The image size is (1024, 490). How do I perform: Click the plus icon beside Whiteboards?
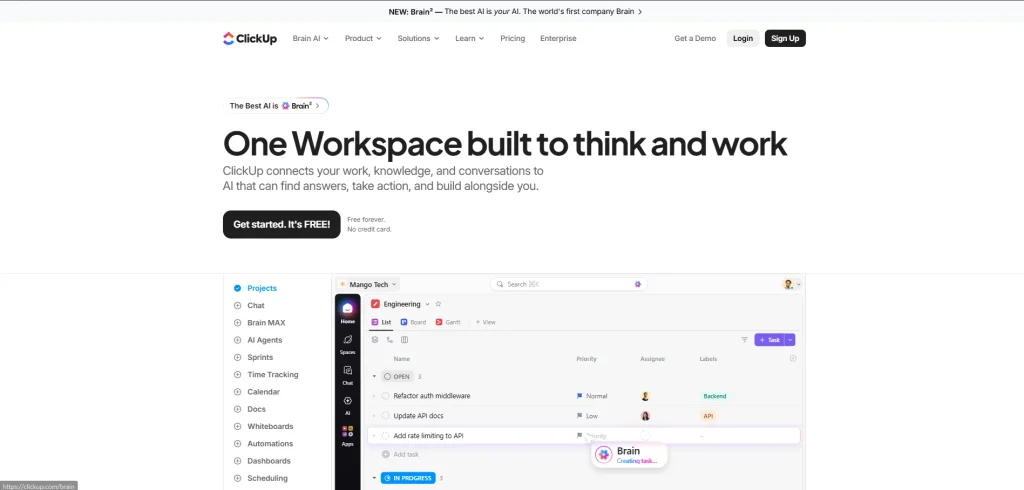tap(237, 427)
